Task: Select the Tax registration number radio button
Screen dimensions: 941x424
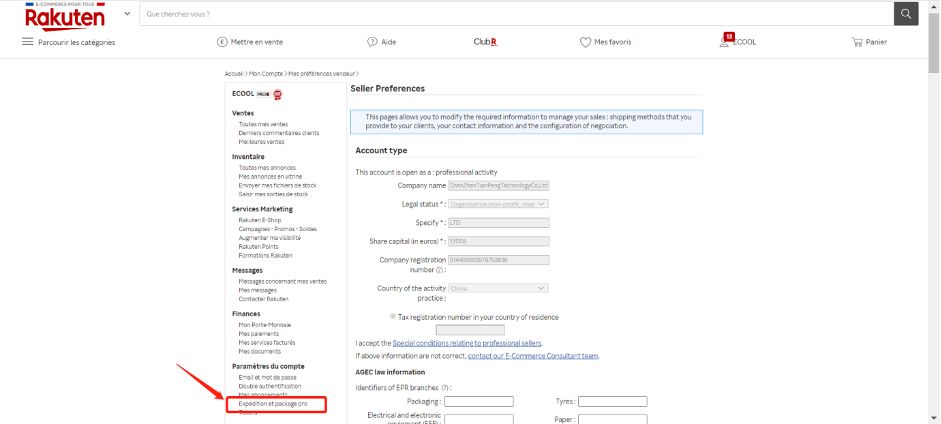Action: [x=393, y=316]
